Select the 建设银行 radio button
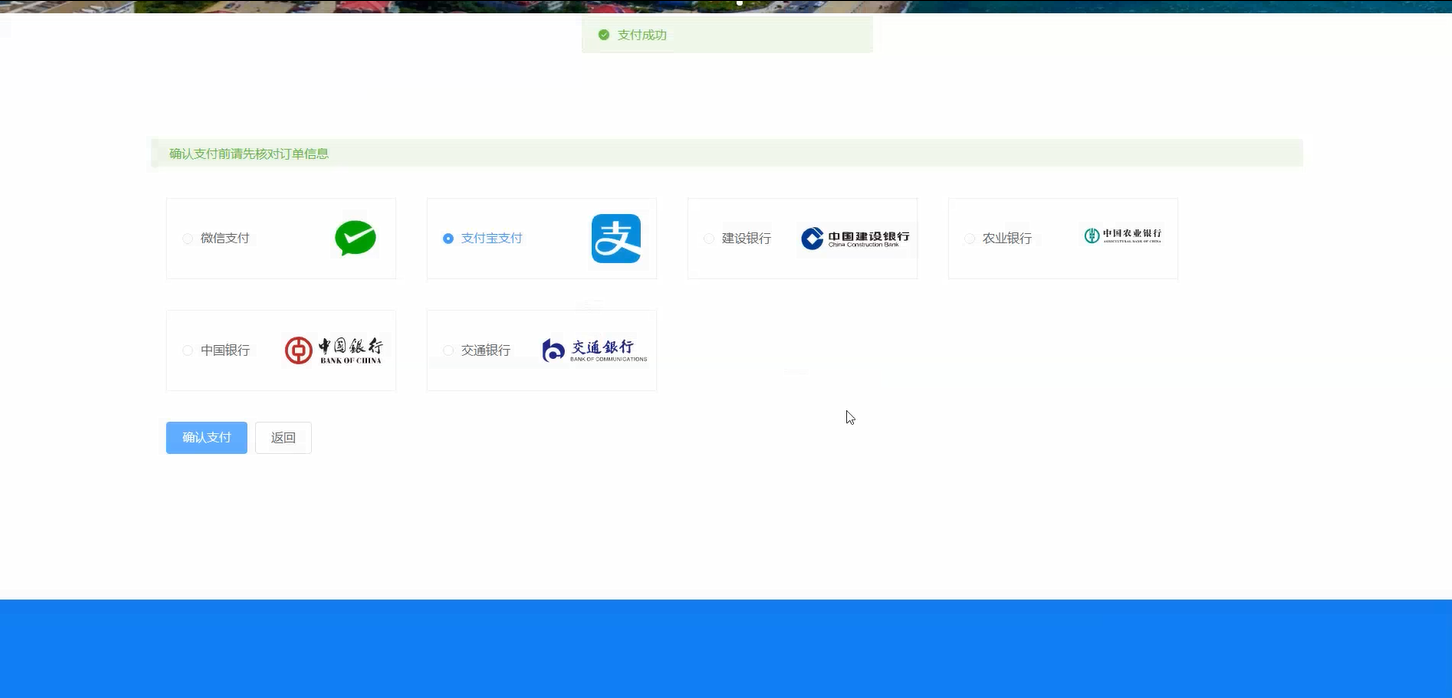 point(709,239)
